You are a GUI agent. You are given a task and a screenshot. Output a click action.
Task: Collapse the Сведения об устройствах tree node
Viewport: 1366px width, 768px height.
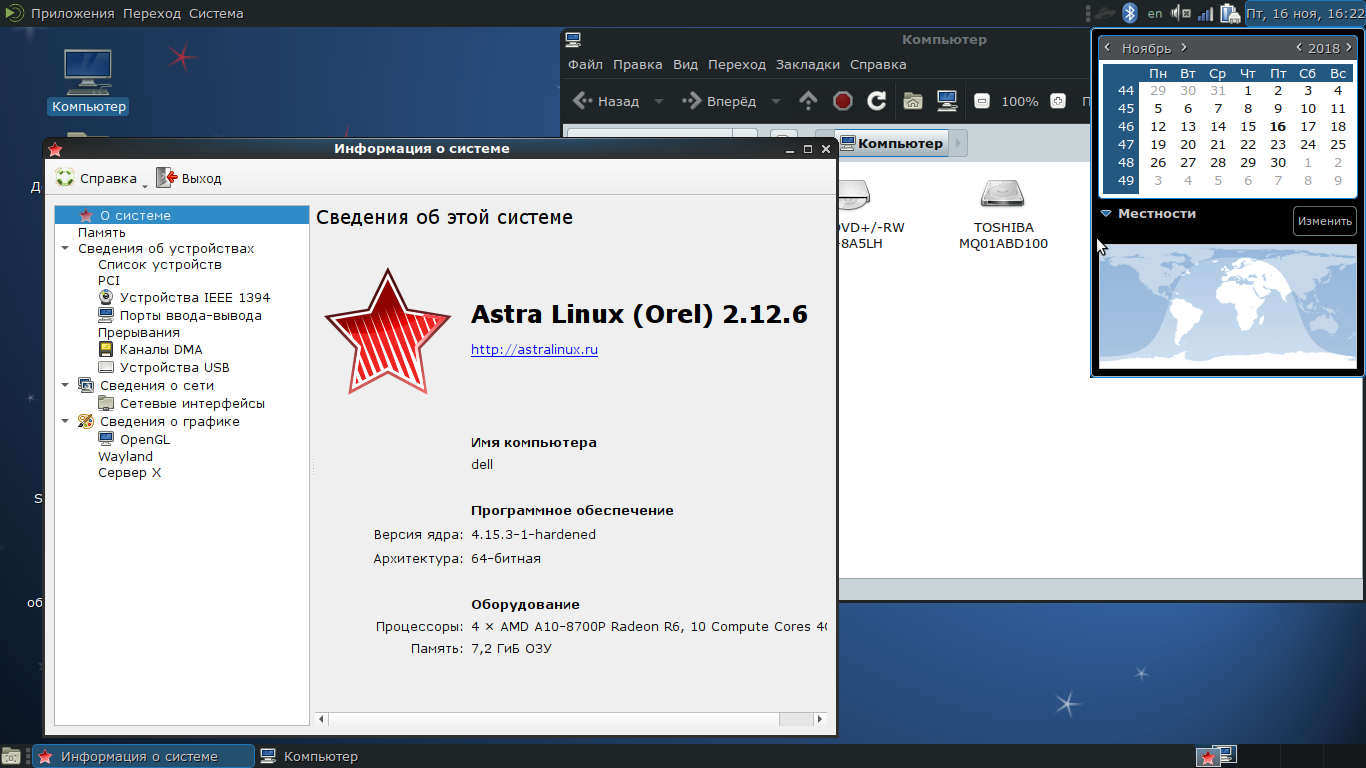click(66, 249)
